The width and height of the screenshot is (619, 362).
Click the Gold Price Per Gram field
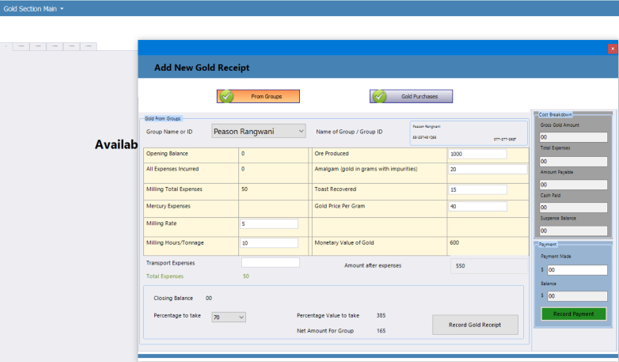(x=478, y=206)
